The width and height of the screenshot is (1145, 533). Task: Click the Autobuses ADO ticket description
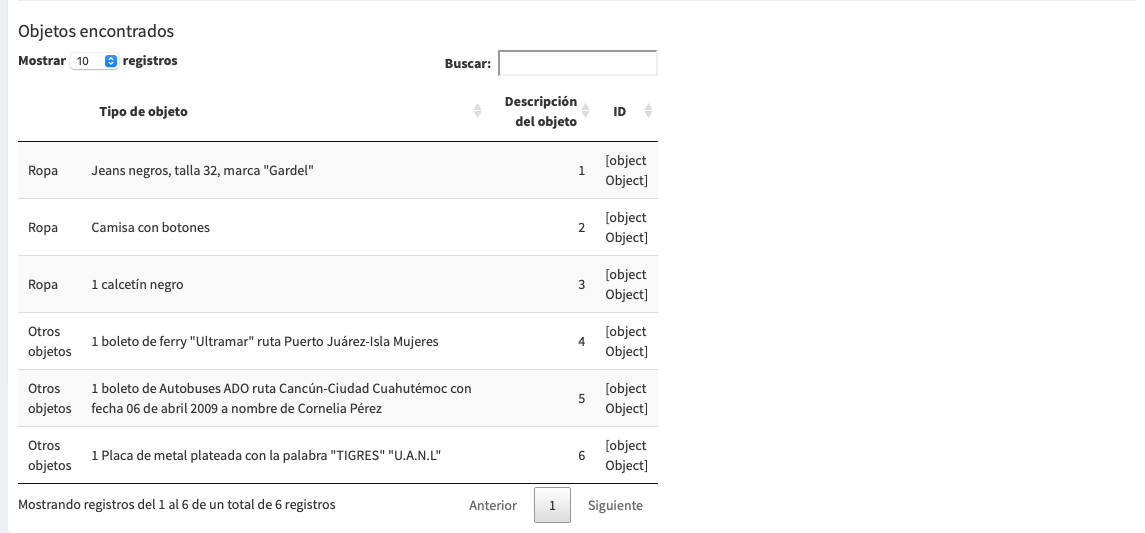(281, 398)
